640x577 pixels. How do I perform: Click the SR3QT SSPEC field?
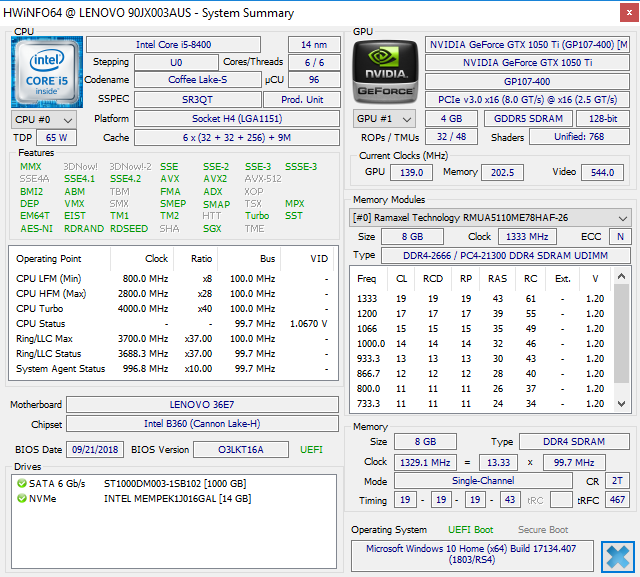coord(198,100)
